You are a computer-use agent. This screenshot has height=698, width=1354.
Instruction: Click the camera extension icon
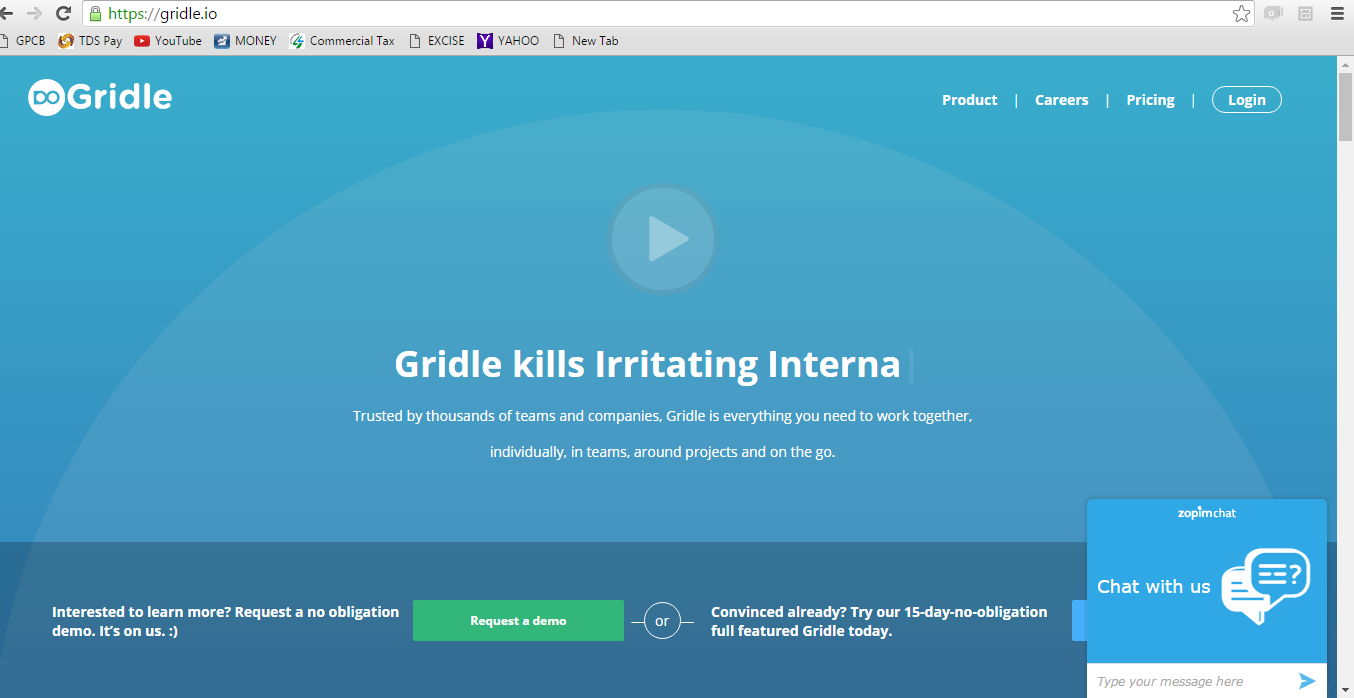(x=1273, y=14)
